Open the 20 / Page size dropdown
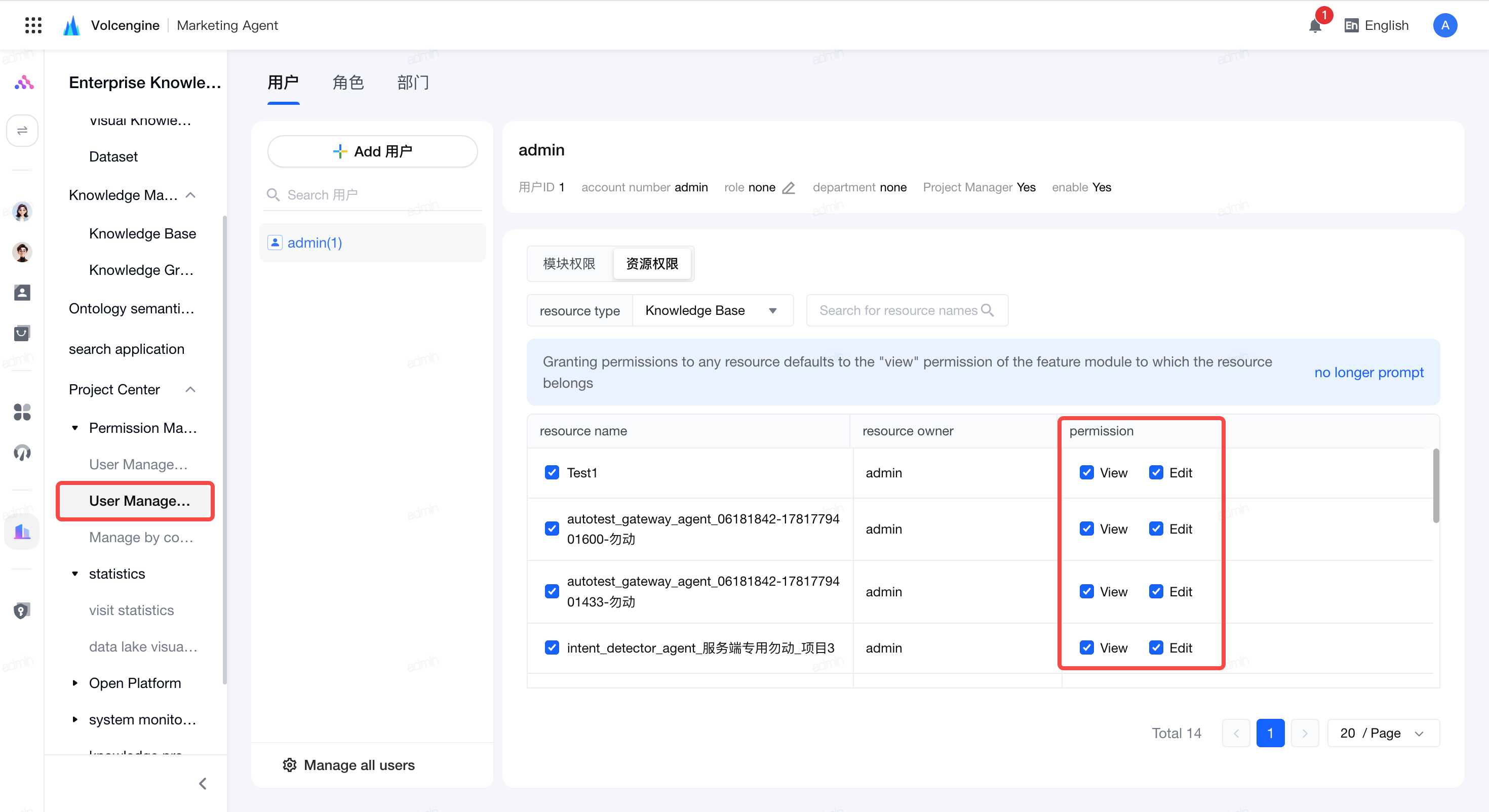The height and width of the screenshot is (812, 1489). (1383, 733)
